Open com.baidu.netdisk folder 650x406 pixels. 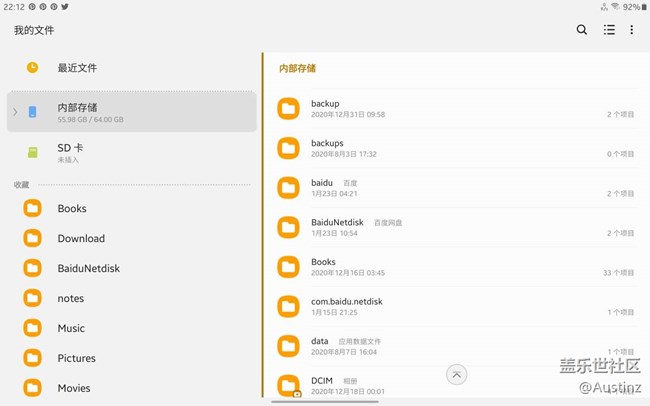[346, 306]
